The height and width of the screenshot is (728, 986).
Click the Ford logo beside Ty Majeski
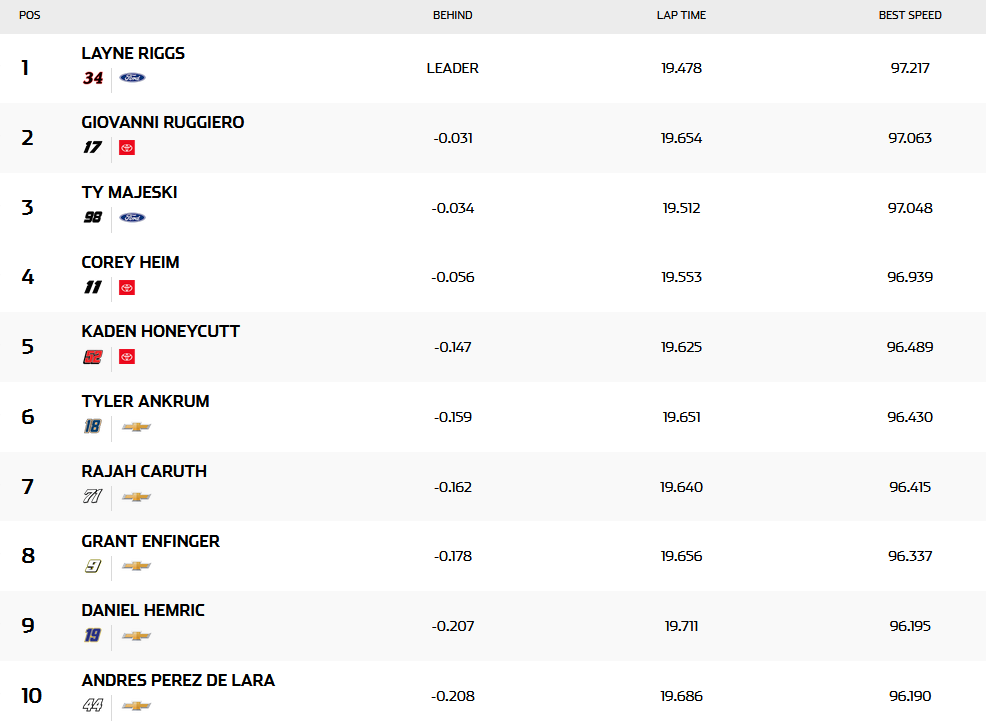tap(132, 217)
